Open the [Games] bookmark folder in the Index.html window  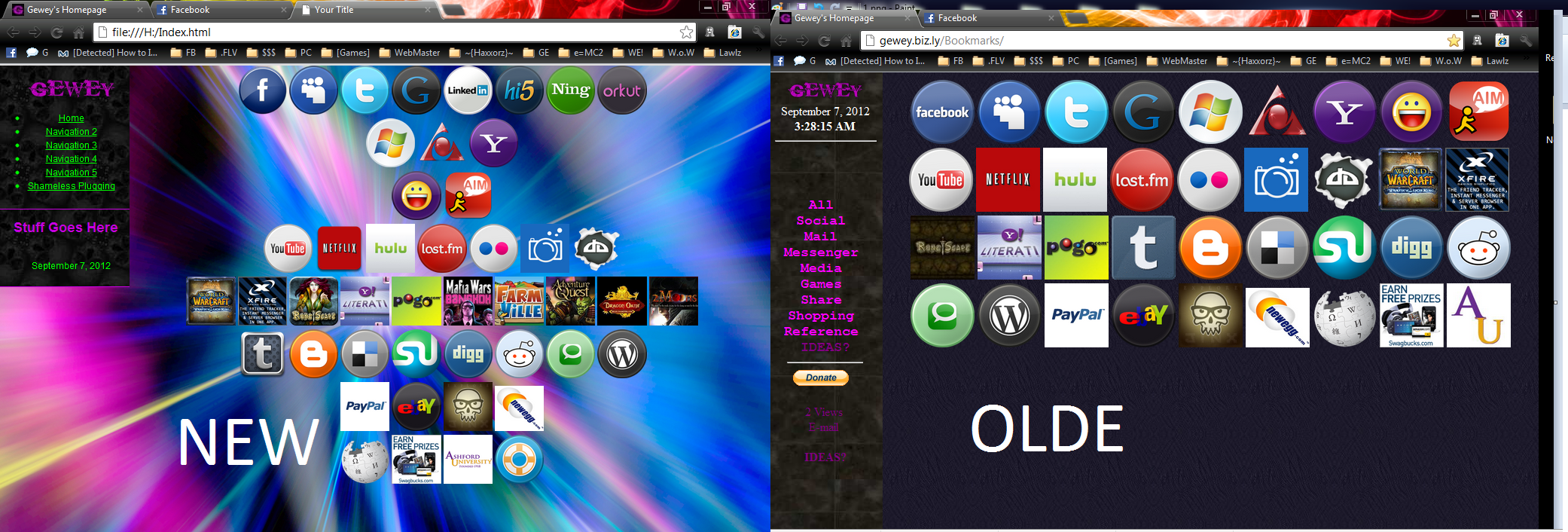point(346,53)
